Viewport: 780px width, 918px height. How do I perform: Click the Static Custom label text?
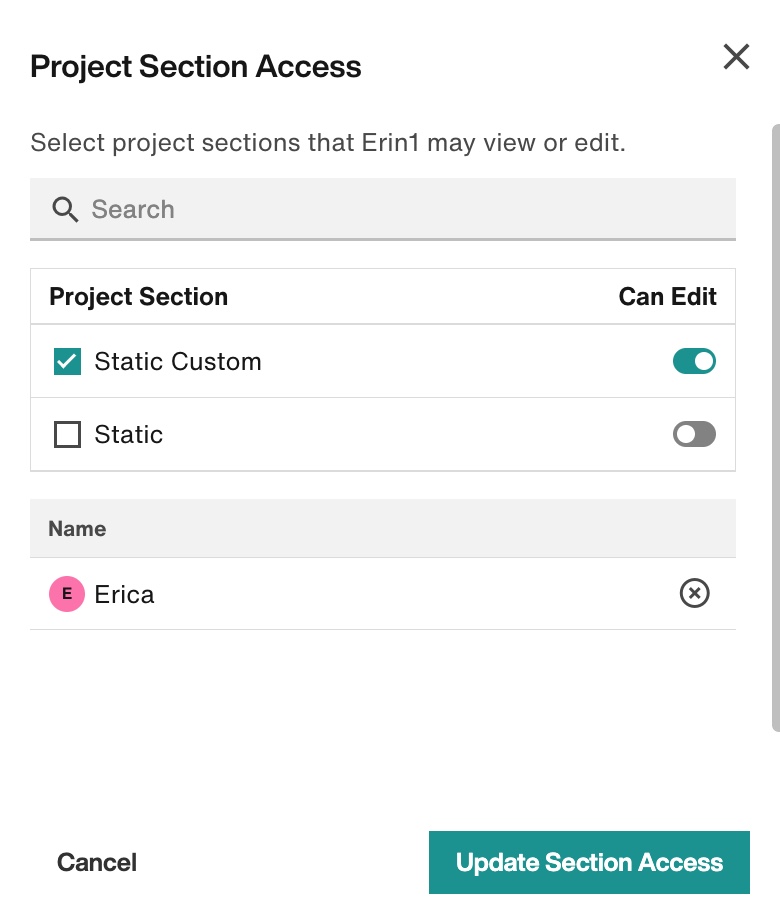[178, 361]
